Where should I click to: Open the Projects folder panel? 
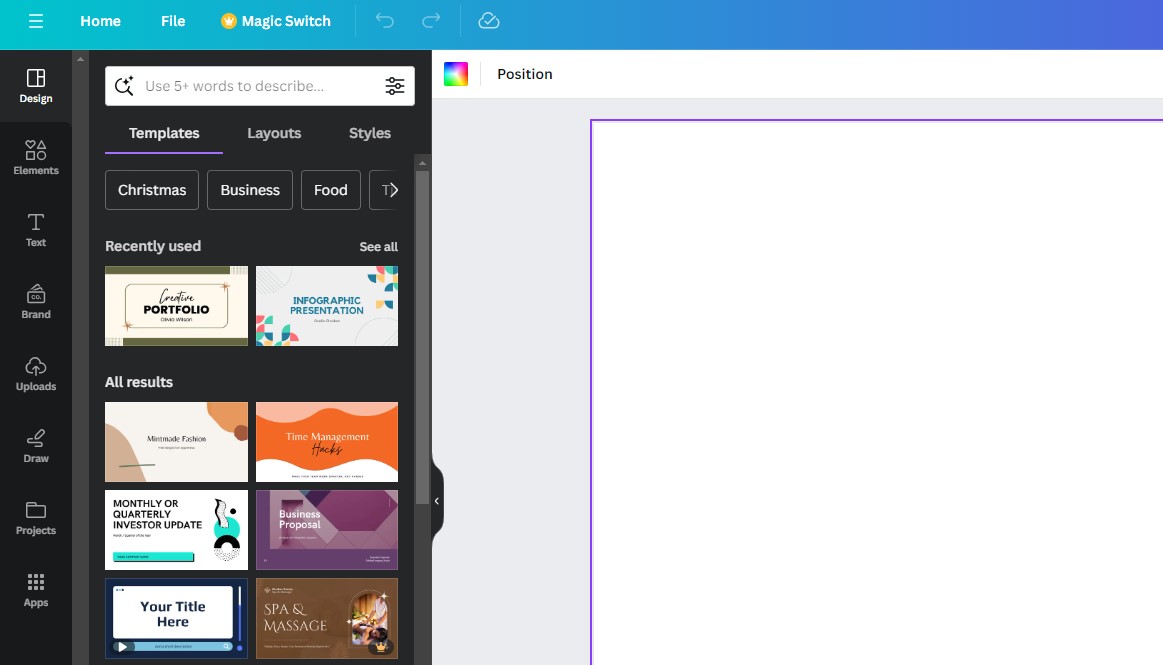[36, 518]
